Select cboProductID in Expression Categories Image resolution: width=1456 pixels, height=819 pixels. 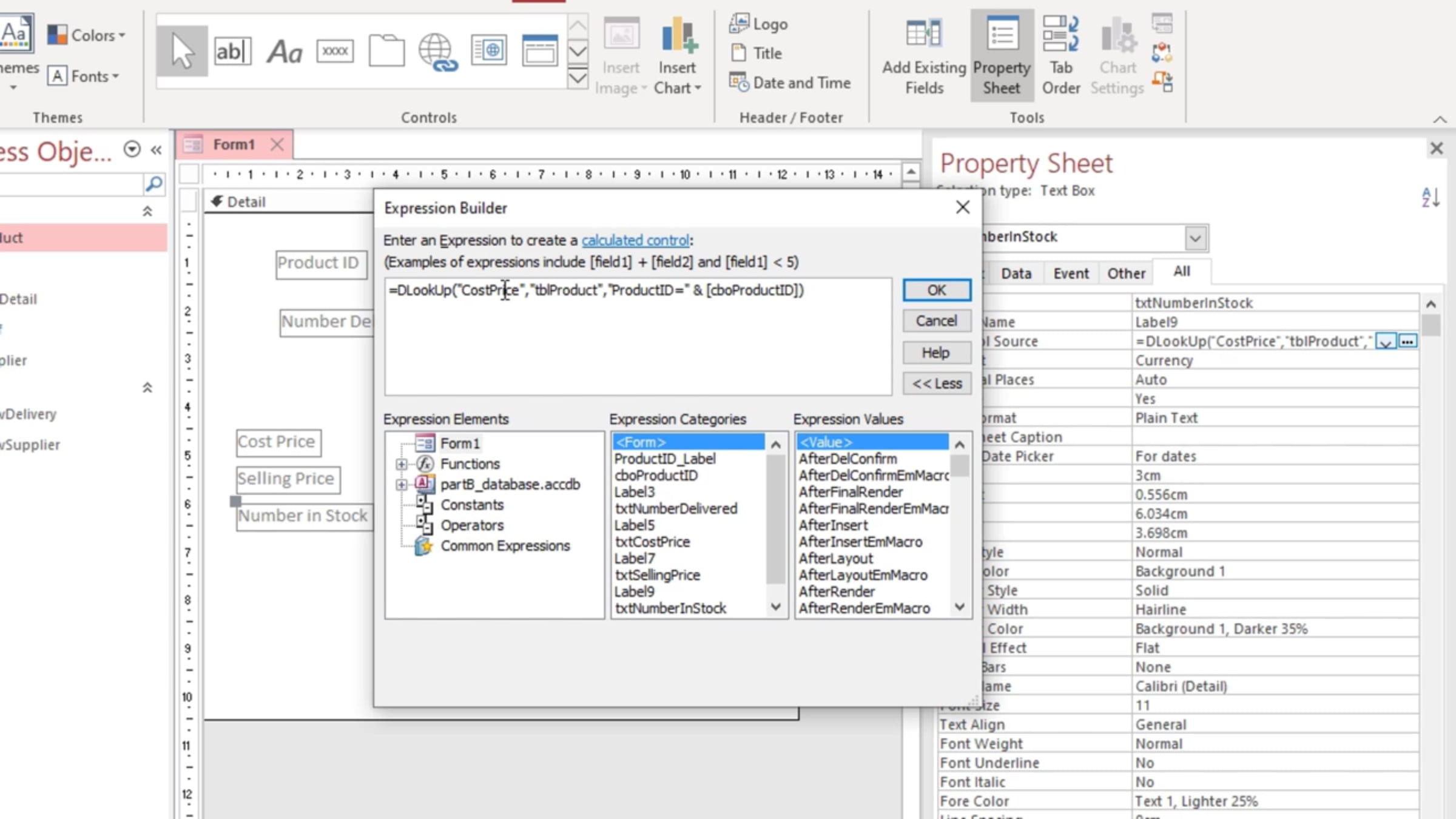656,476
